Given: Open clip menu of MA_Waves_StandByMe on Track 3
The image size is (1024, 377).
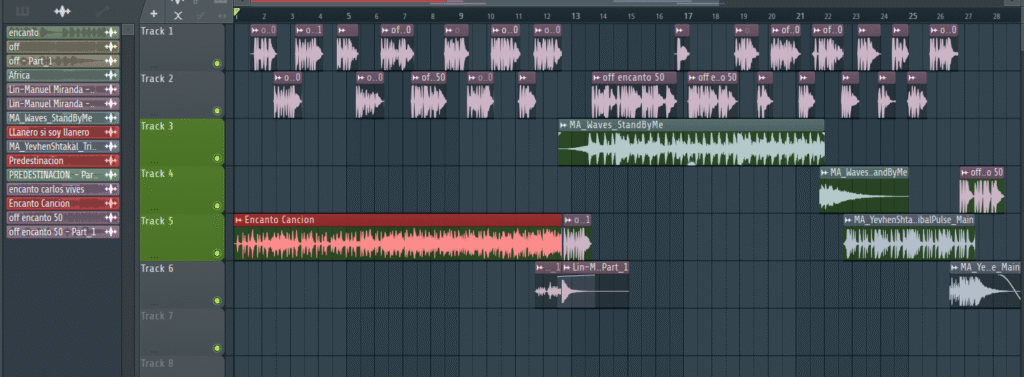Looking at the screenshot, I should [564, 125].
